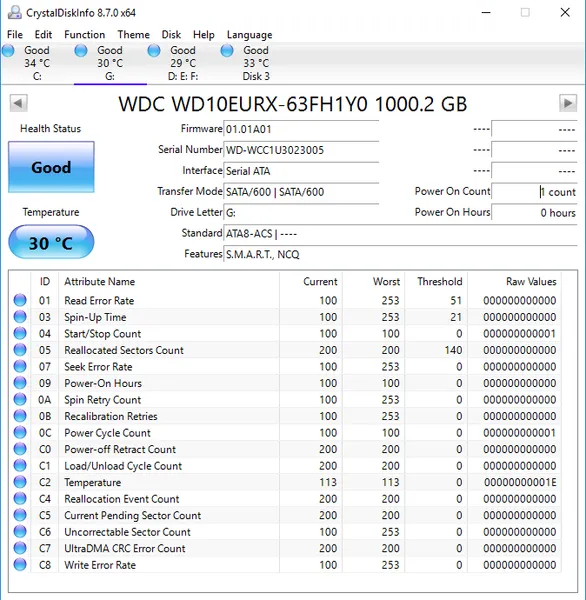Select current value 113 in Temperature row
Image resolution: width=586 pixels, height=600 pixels.
[x=328, y=482]
